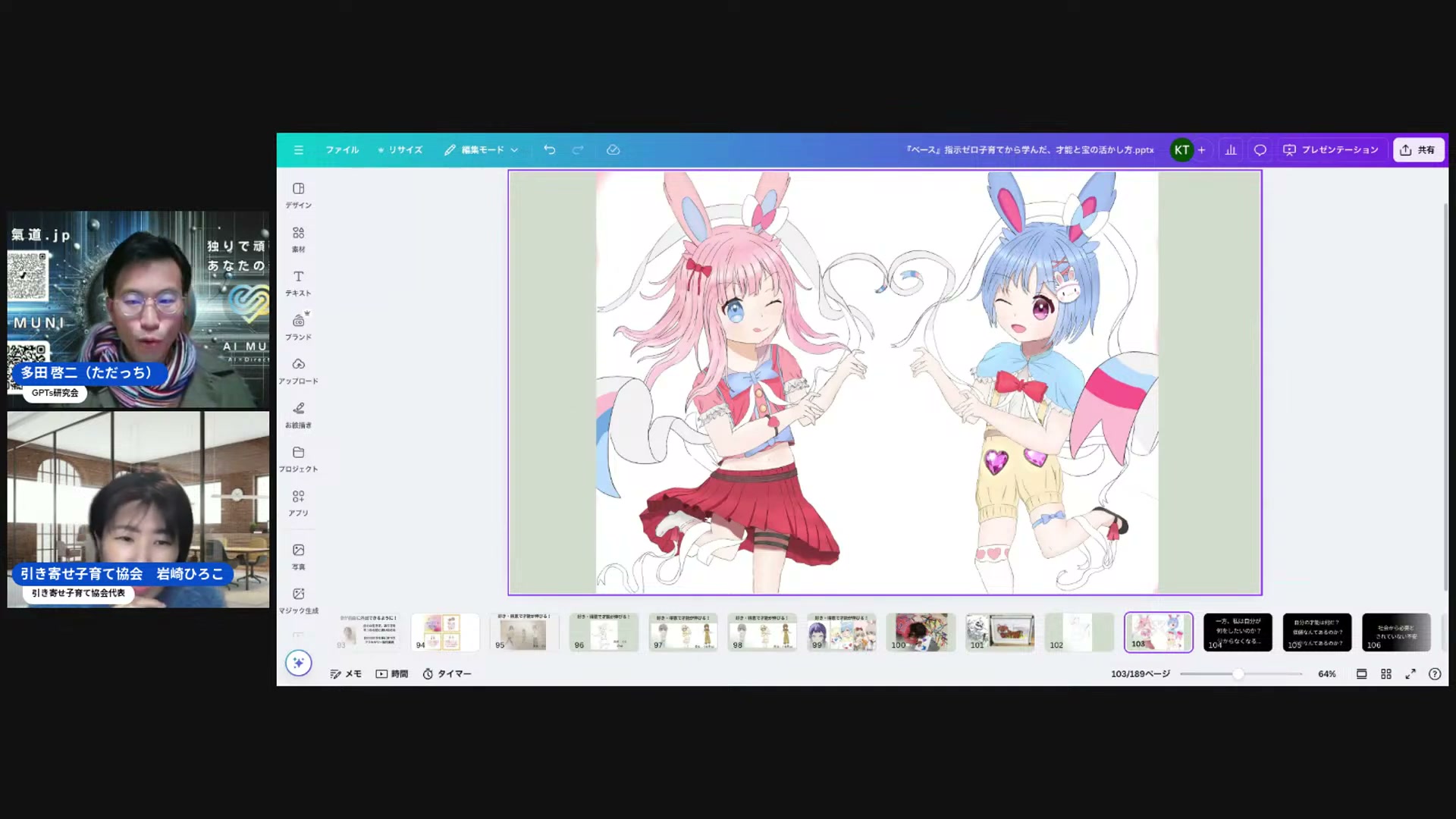
Task: Open the 写真 photos panel
Action: (299, 557)
